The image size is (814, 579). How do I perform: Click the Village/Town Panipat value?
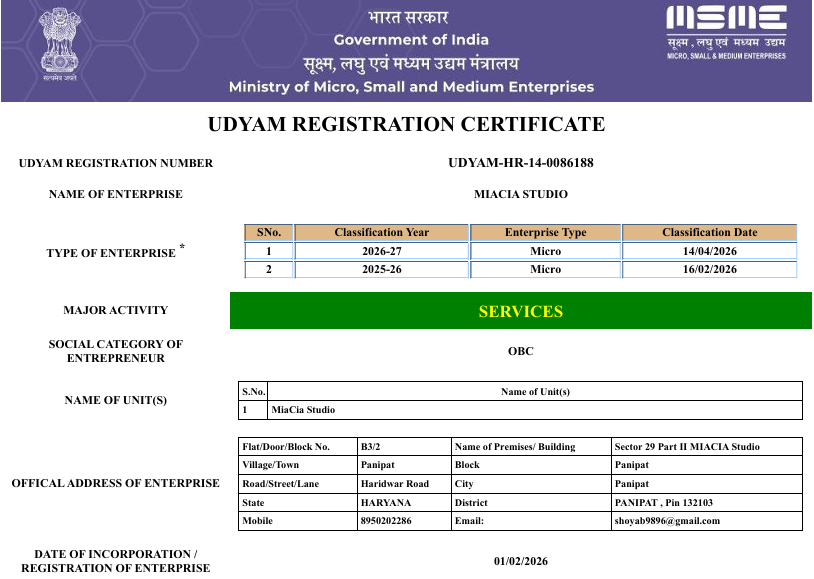point(377,465)
